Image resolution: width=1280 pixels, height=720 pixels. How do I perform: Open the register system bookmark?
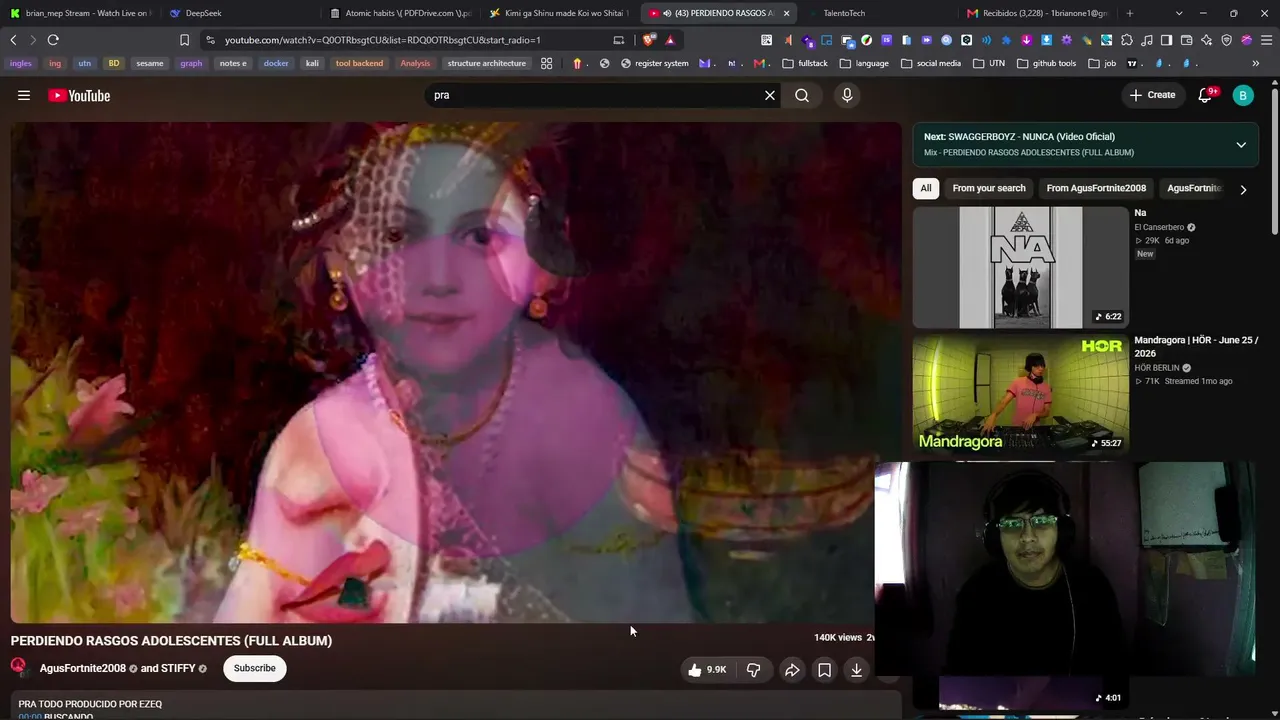coord(655,63)
